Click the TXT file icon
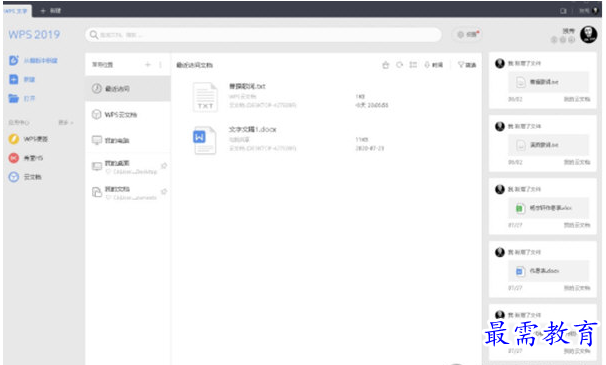This screenshot has width=606, height=365. coord(205,97)
